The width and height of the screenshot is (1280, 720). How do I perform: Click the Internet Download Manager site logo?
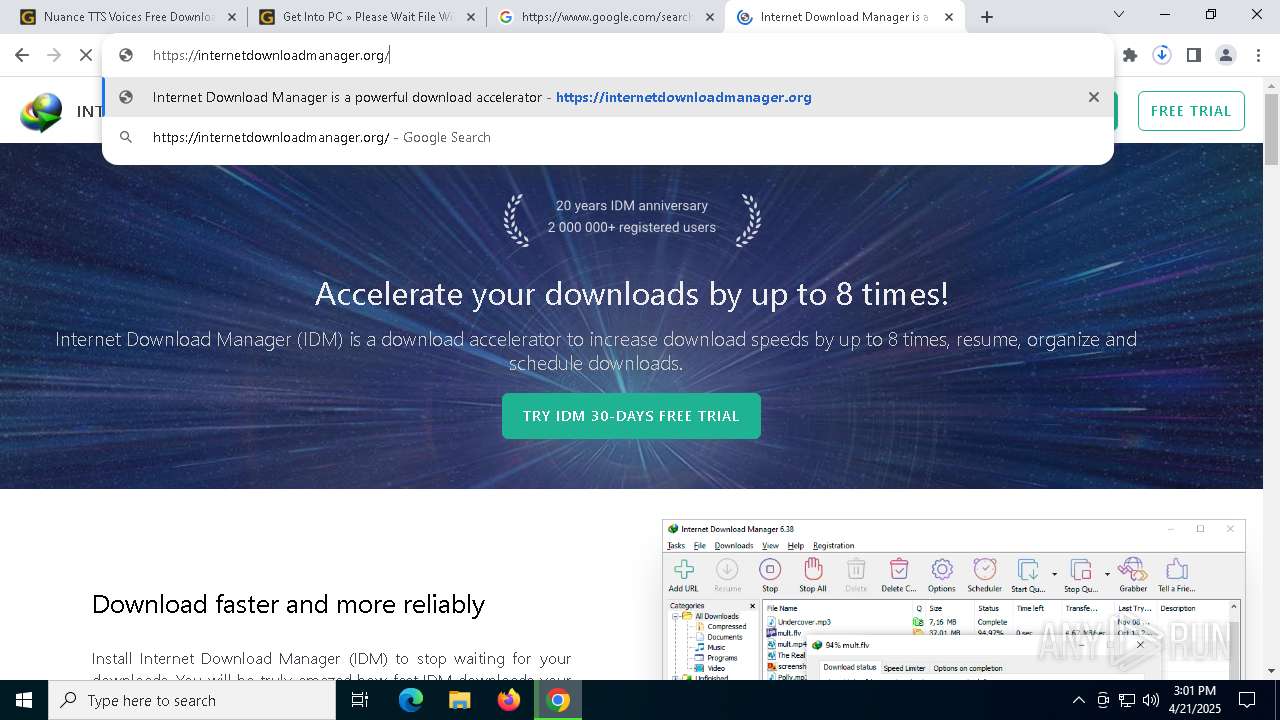tap(41, 111)
